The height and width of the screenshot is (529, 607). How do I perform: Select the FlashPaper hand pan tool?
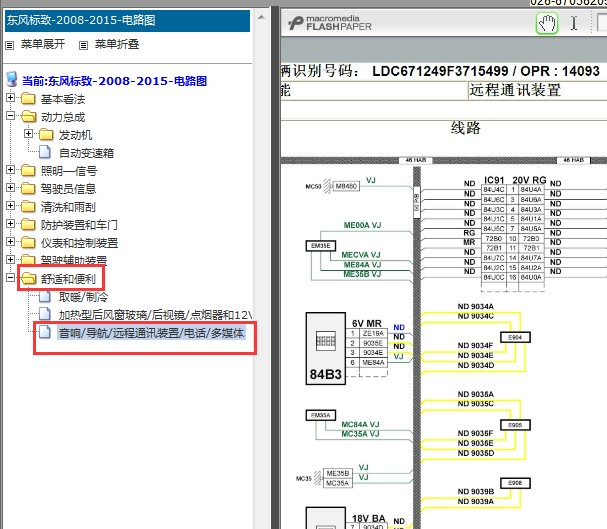[547, 24]
